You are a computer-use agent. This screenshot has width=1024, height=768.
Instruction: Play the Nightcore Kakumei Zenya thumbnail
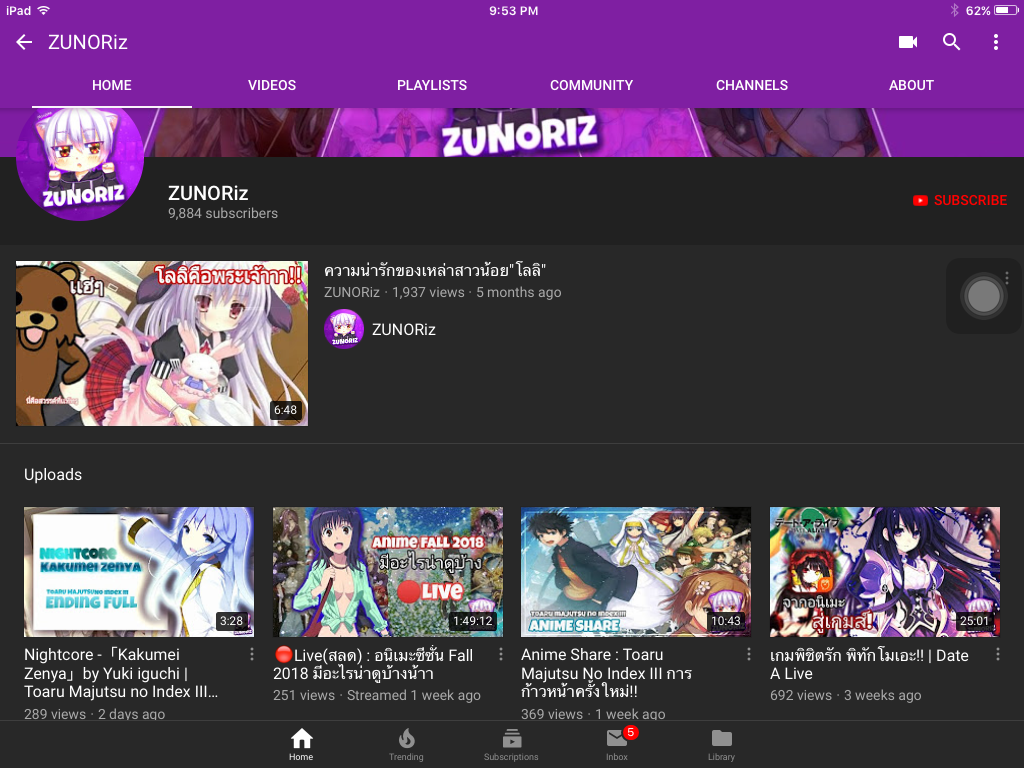click(x=139, y=572)
